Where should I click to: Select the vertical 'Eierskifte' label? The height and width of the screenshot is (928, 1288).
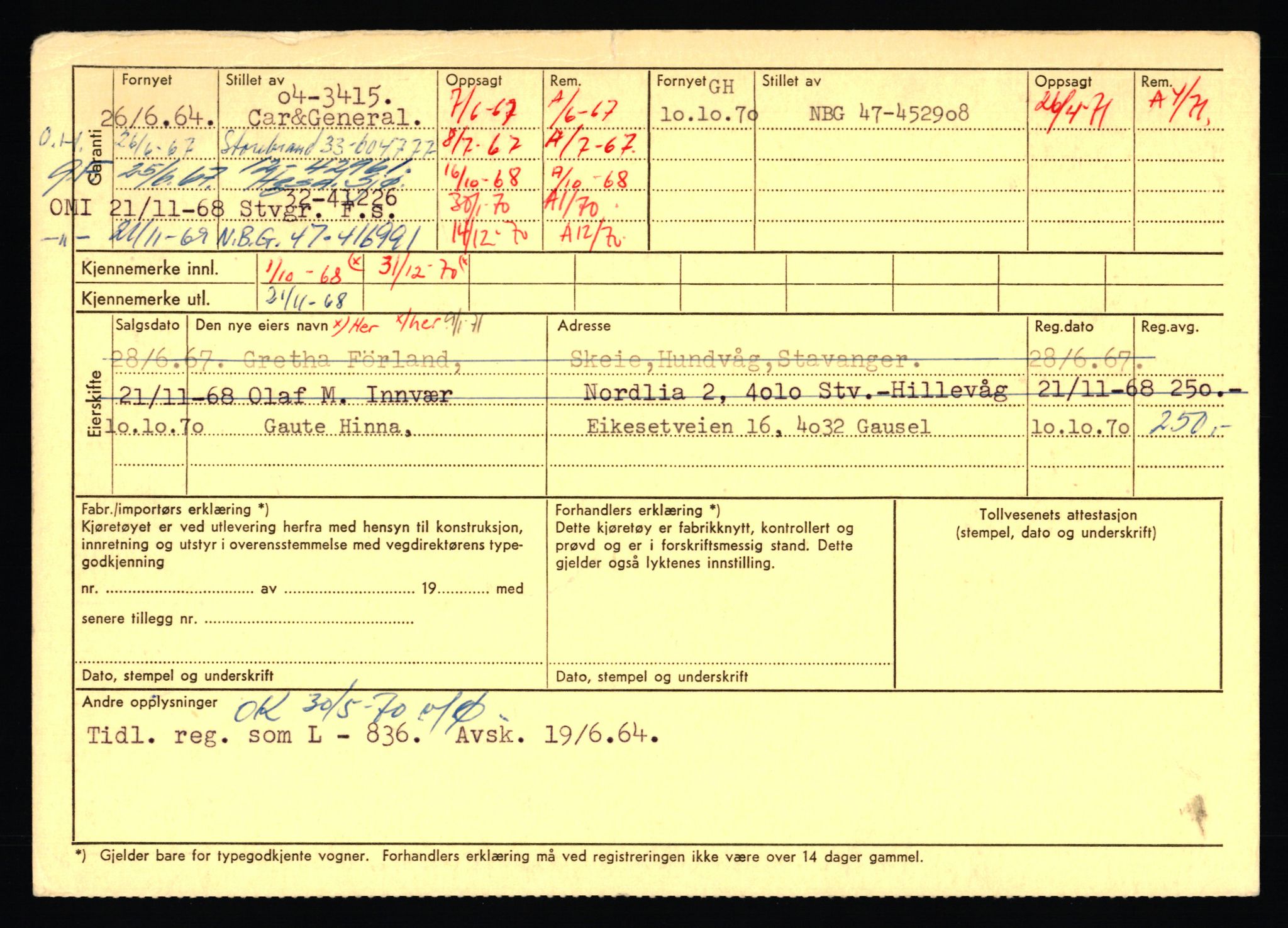click(96, 403)
